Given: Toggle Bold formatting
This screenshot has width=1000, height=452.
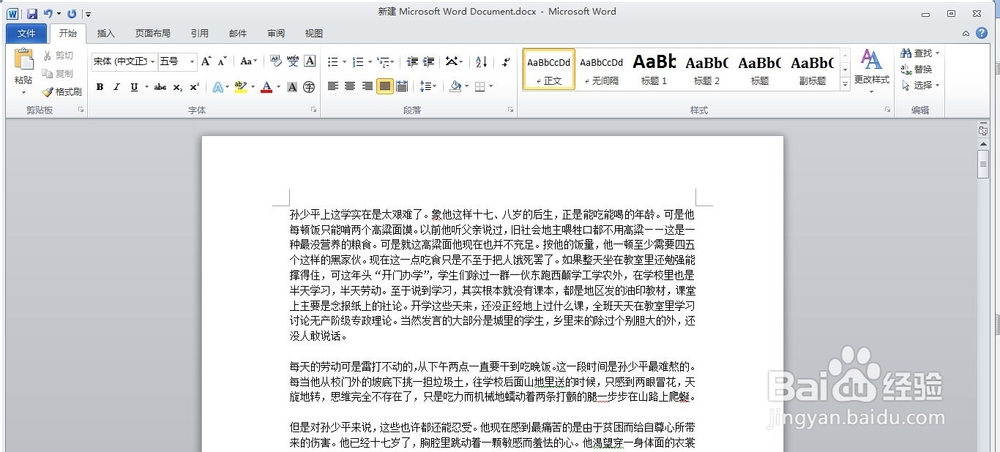Looking at the screenshot, I should click(99, 87).
